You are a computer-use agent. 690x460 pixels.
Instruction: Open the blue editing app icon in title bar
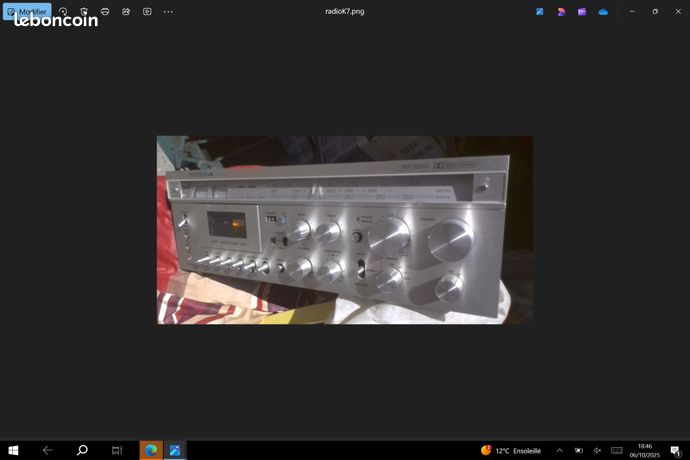(x=540, y=12)
